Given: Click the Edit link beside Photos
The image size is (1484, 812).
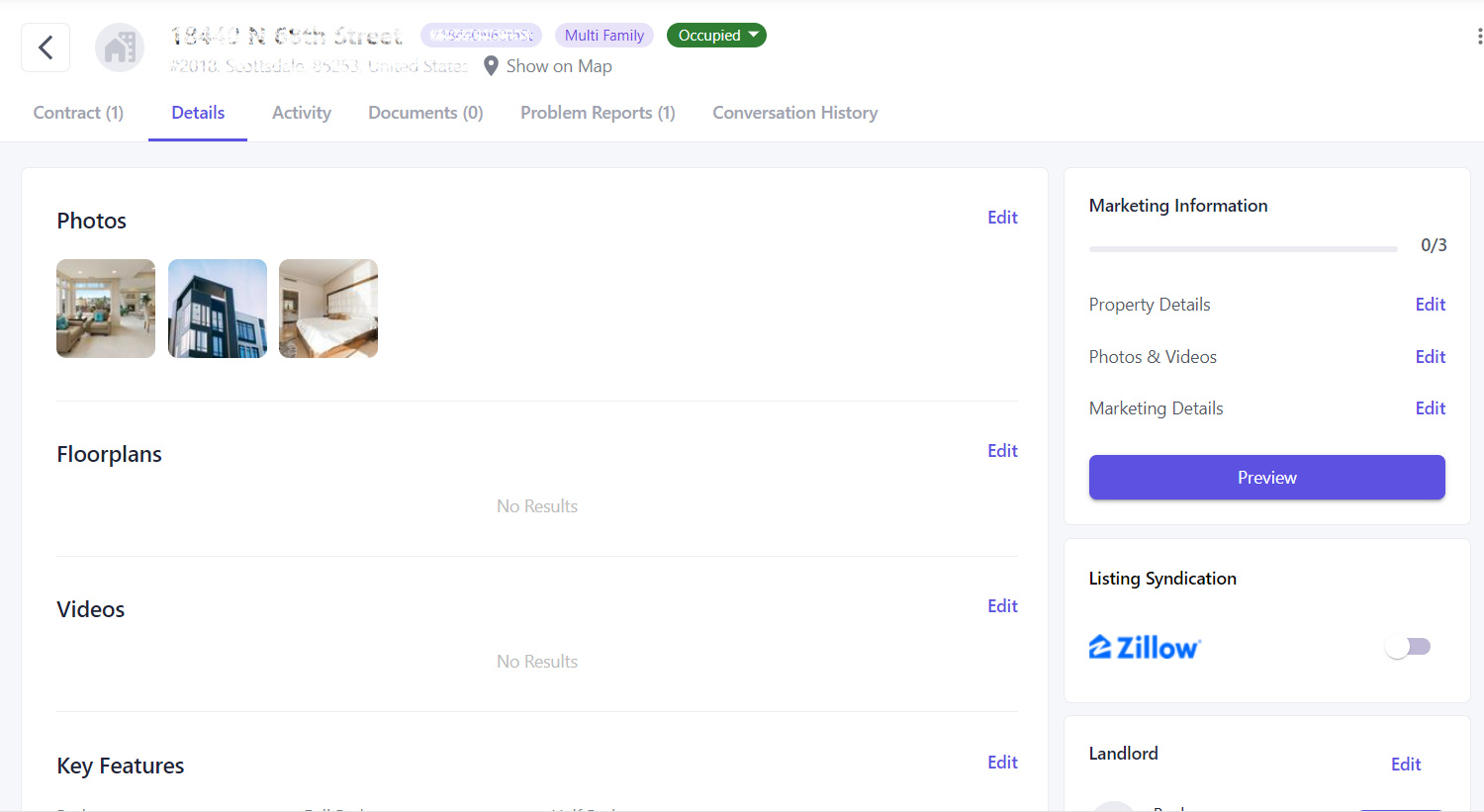Looking at the screenshot, I should (x=1001, y=217).
